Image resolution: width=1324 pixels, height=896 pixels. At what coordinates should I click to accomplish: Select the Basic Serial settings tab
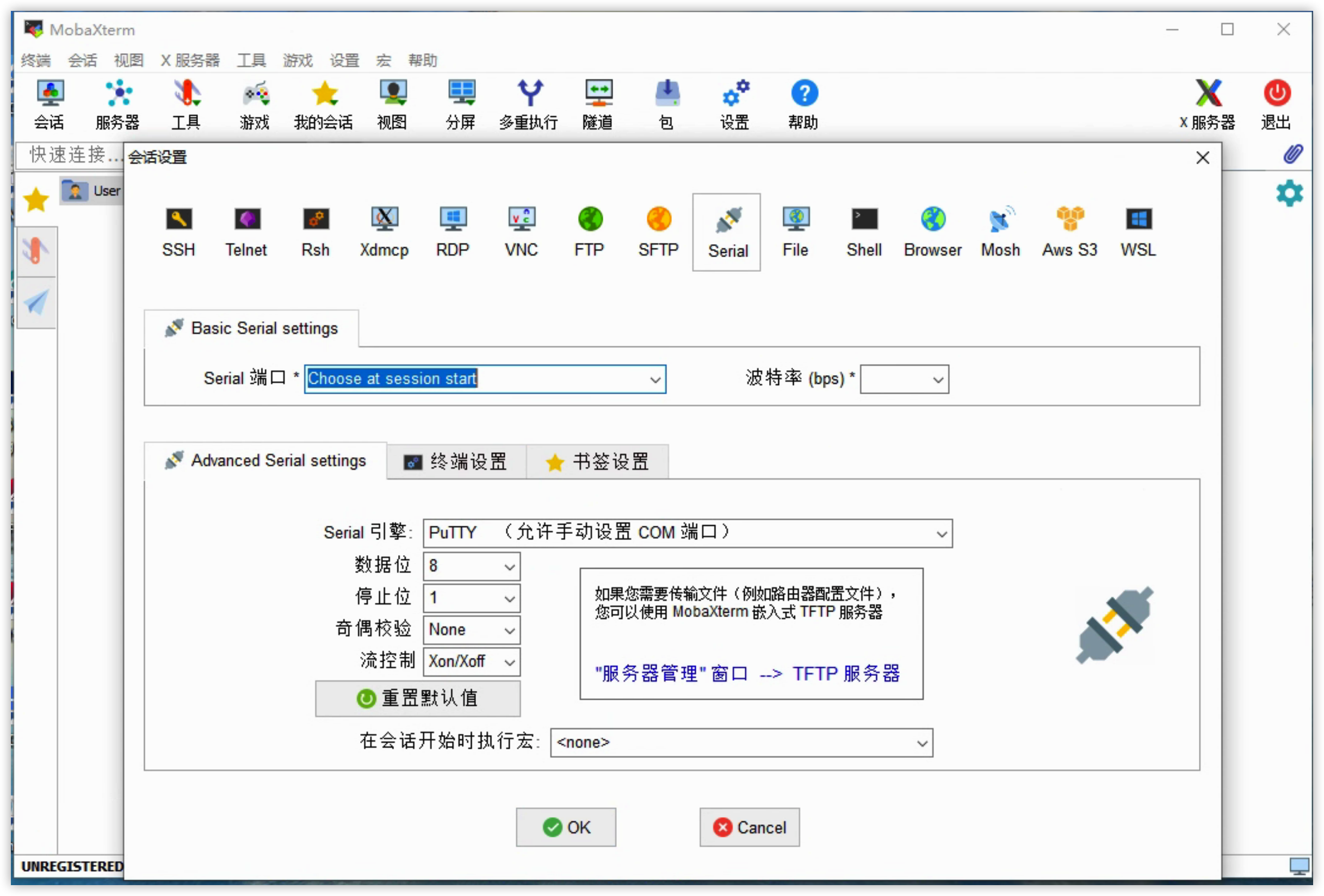[x=251, y=328]
